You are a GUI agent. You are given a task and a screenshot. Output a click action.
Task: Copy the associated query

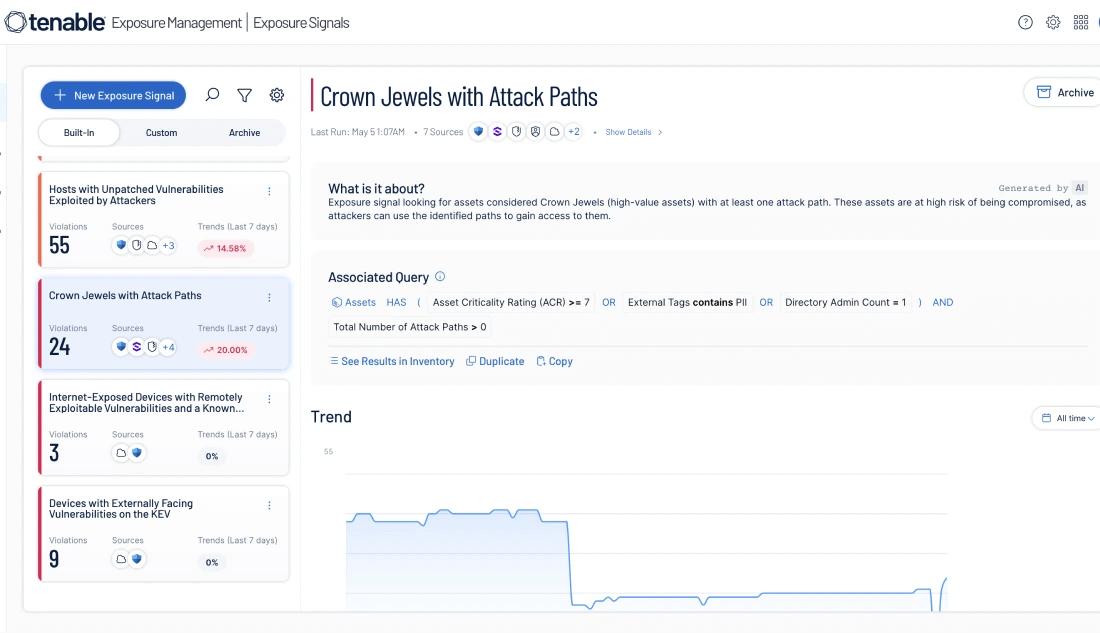(x=554, y=361)
